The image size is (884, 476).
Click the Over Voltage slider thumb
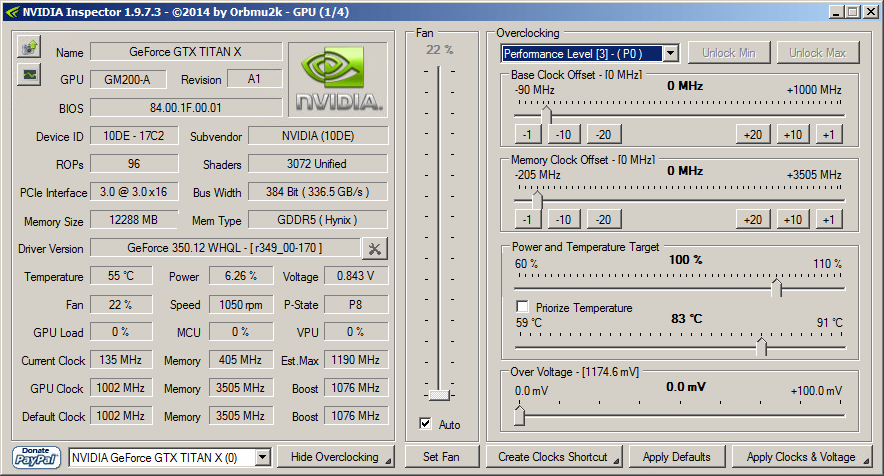[x=519, y=415]
